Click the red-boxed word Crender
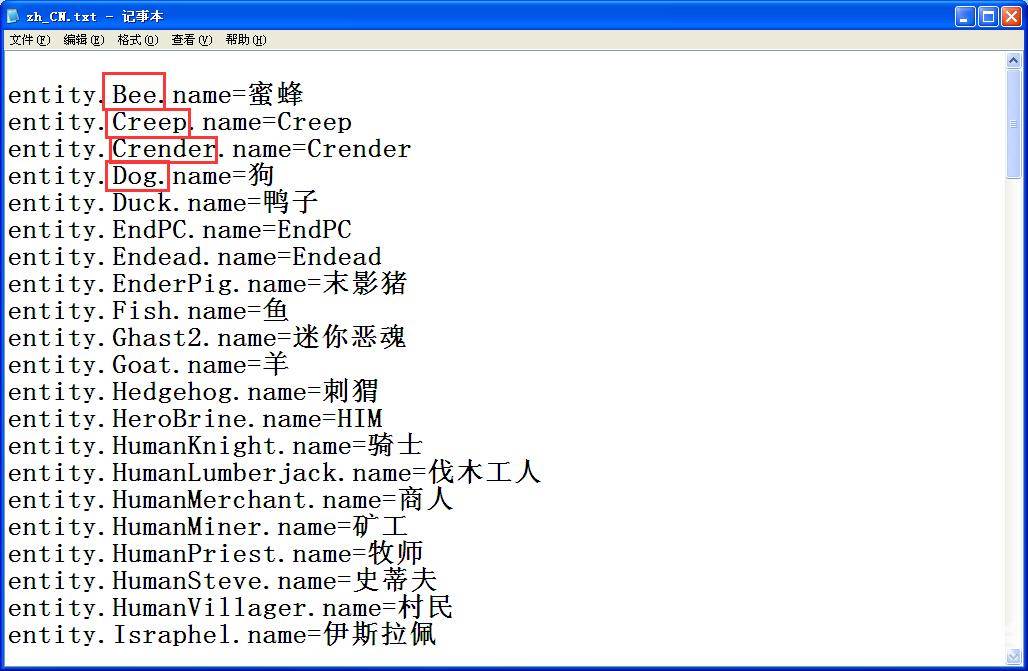This screenshot has height=671, width=1028. 163,149
